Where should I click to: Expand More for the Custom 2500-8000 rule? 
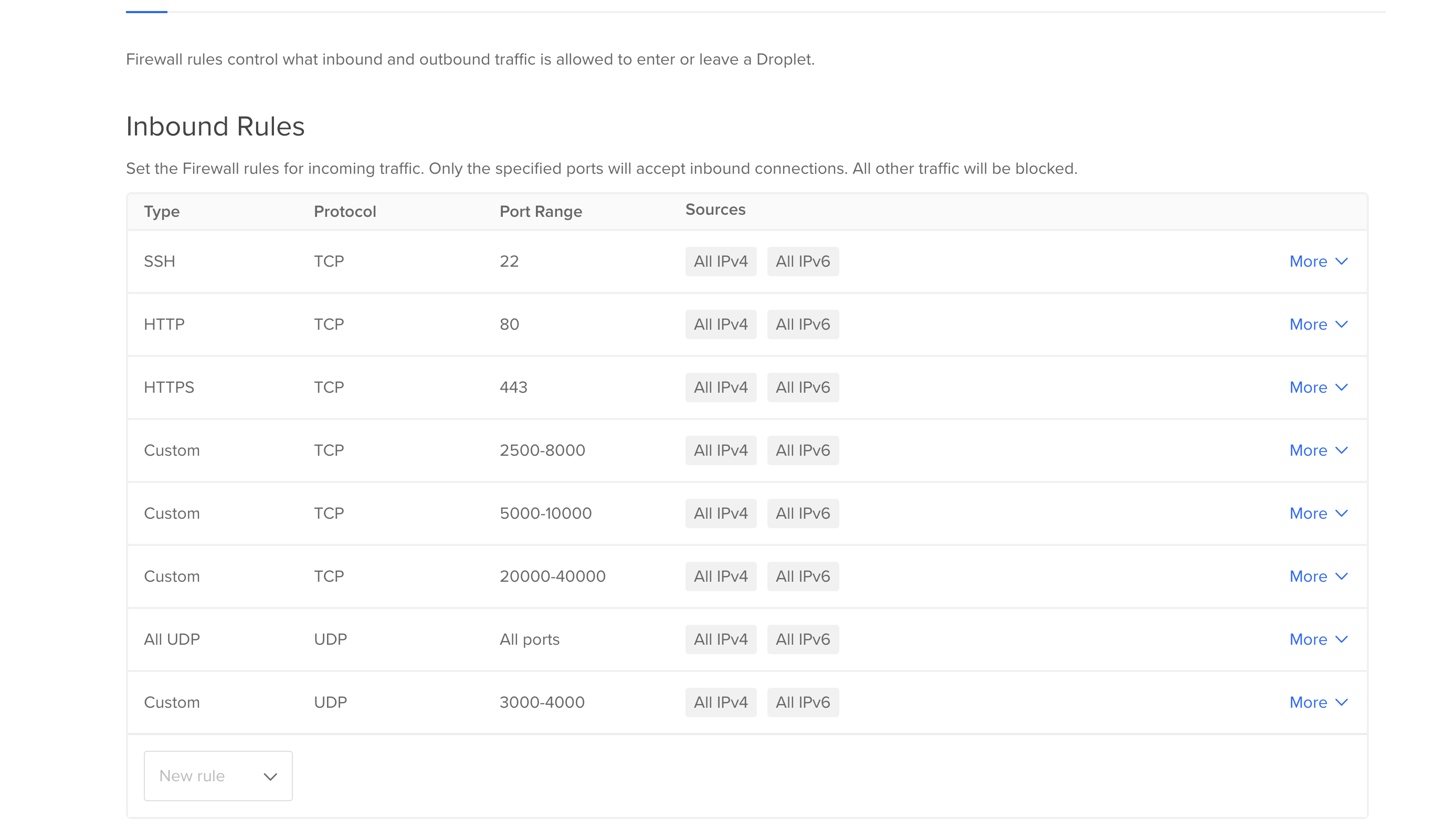tap(1318, 450)
